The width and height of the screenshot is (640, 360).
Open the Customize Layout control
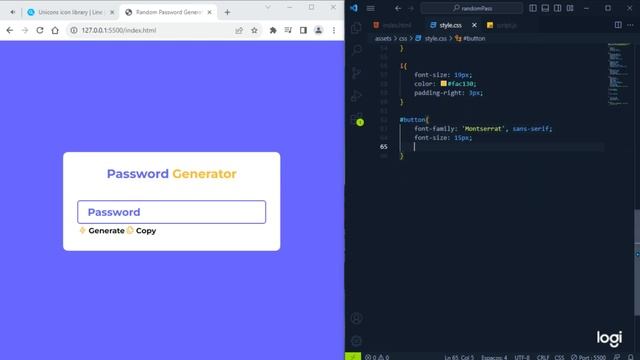[570, 8]
